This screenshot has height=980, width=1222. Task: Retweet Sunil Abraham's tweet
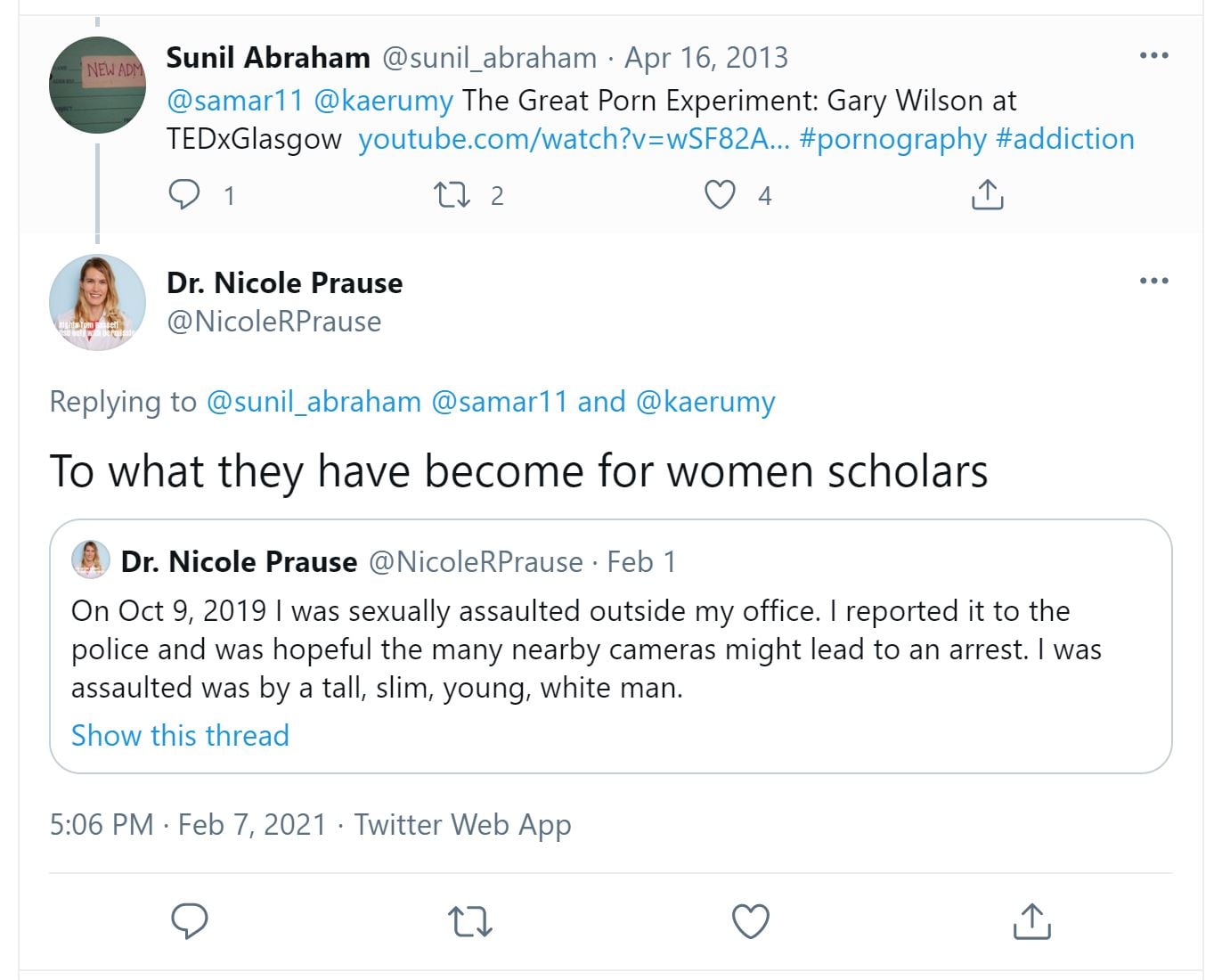(452, 194)
